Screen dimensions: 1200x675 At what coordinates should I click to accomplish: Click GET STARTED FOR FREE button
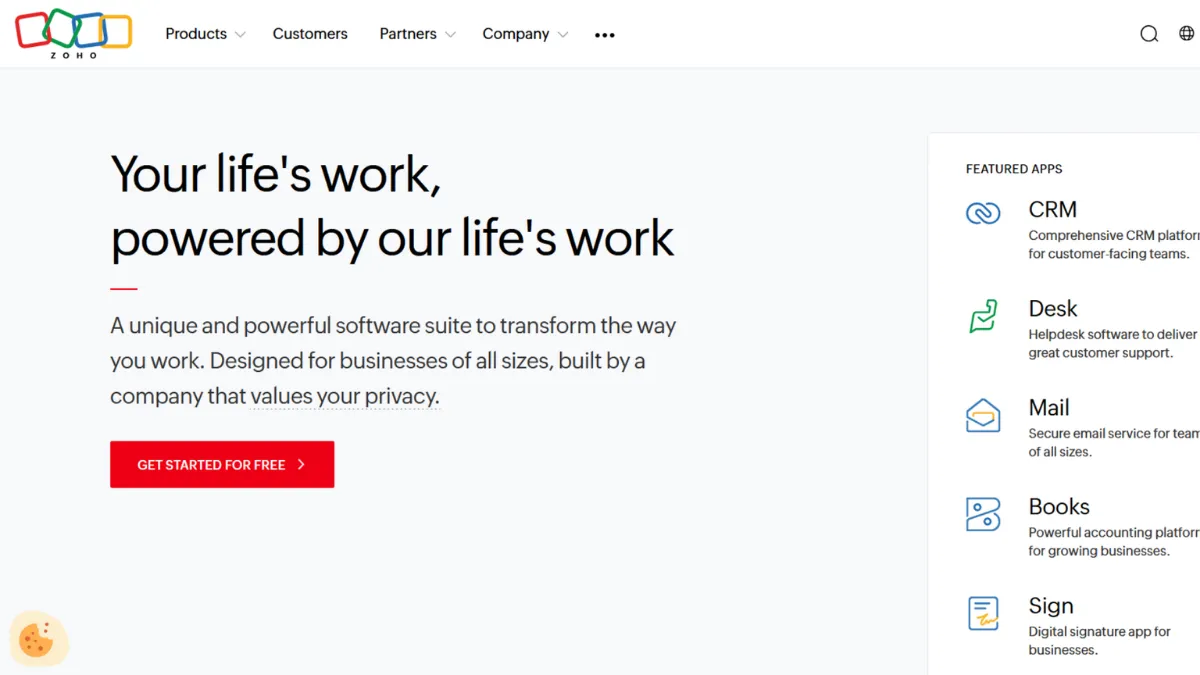(x=221, y=464)
